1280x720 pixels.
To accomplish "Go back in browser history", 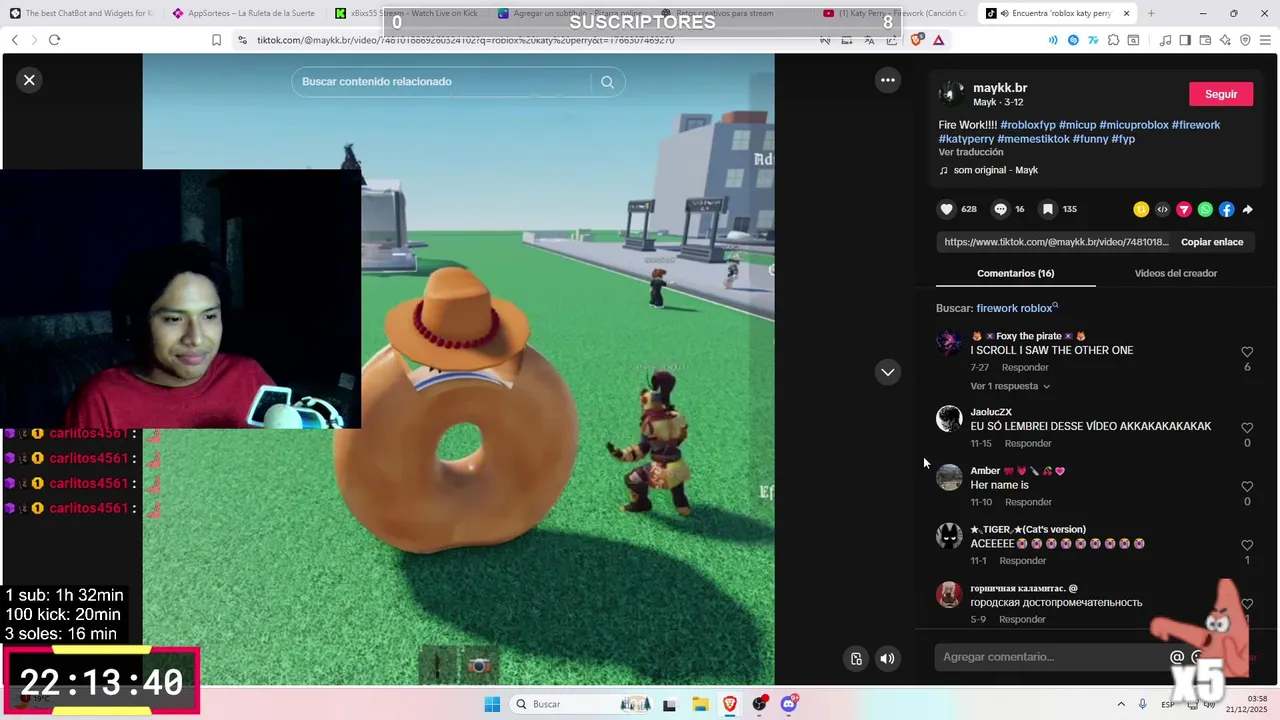I will (14, 40).
